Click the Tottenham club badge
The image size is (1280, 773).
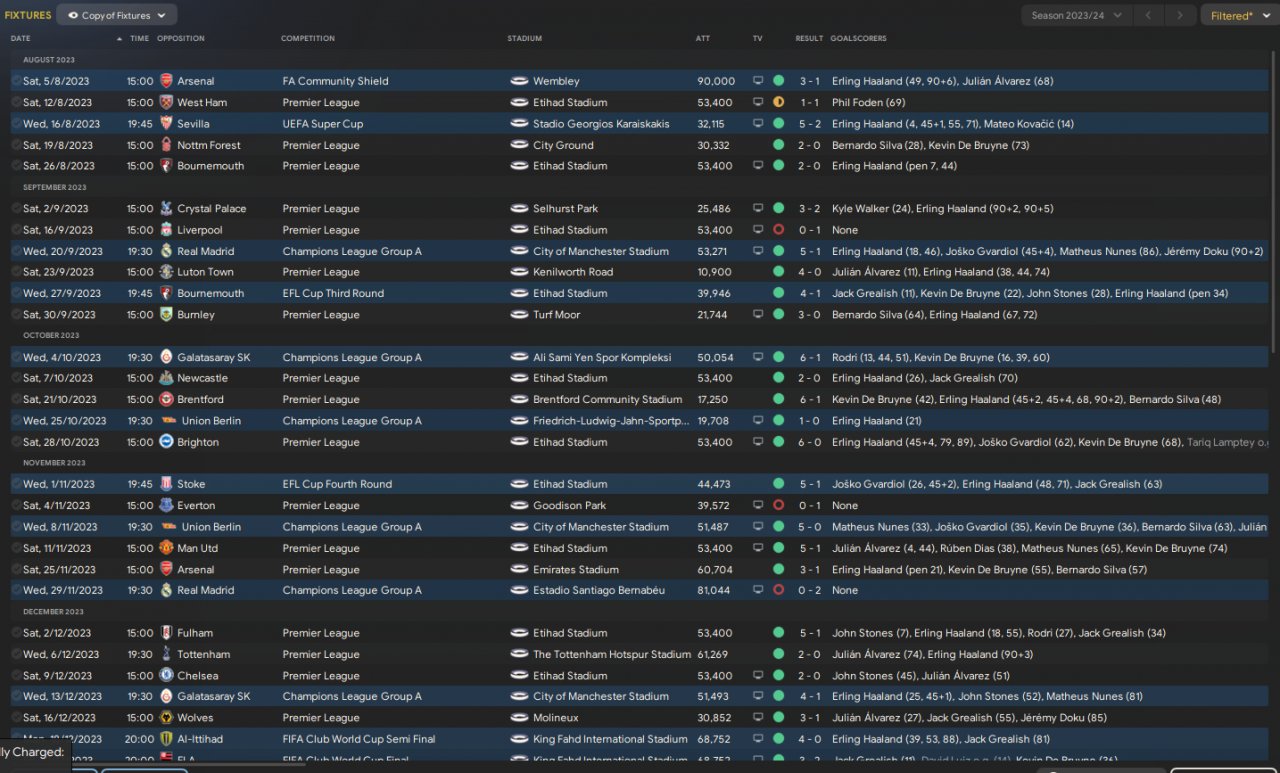tap(166, 654)
